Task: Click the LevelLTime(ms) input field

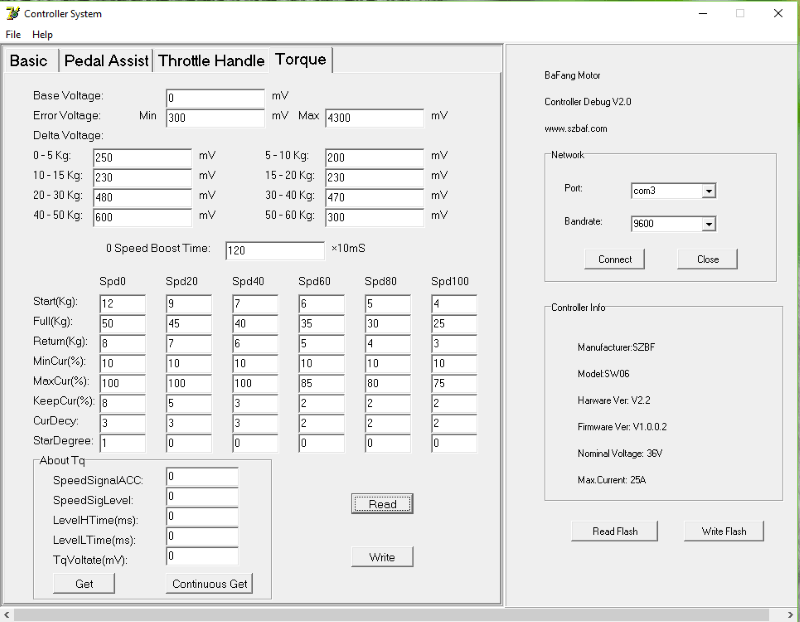Action: 202,536
